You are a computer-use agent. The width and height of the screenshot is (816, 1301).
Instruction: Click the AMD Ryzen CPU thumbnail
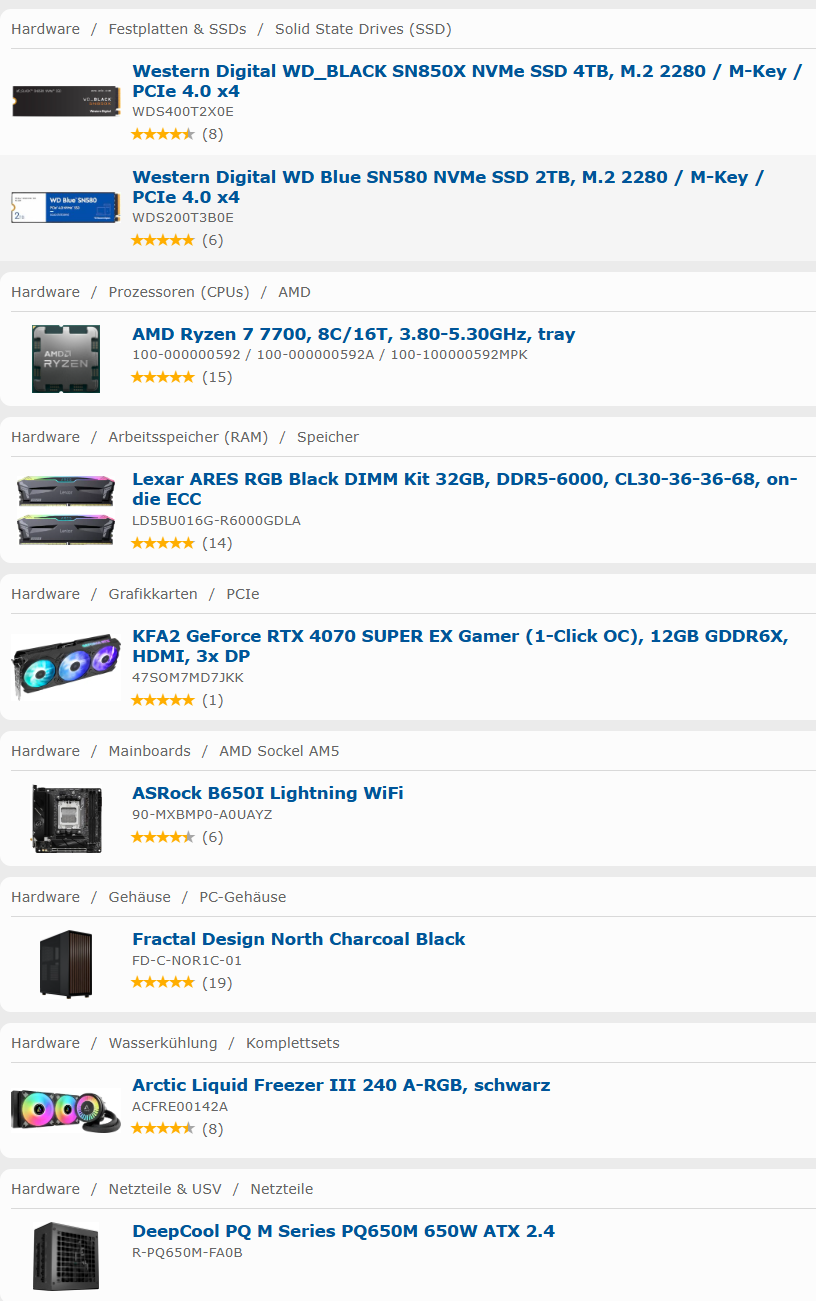coord(66,358)
